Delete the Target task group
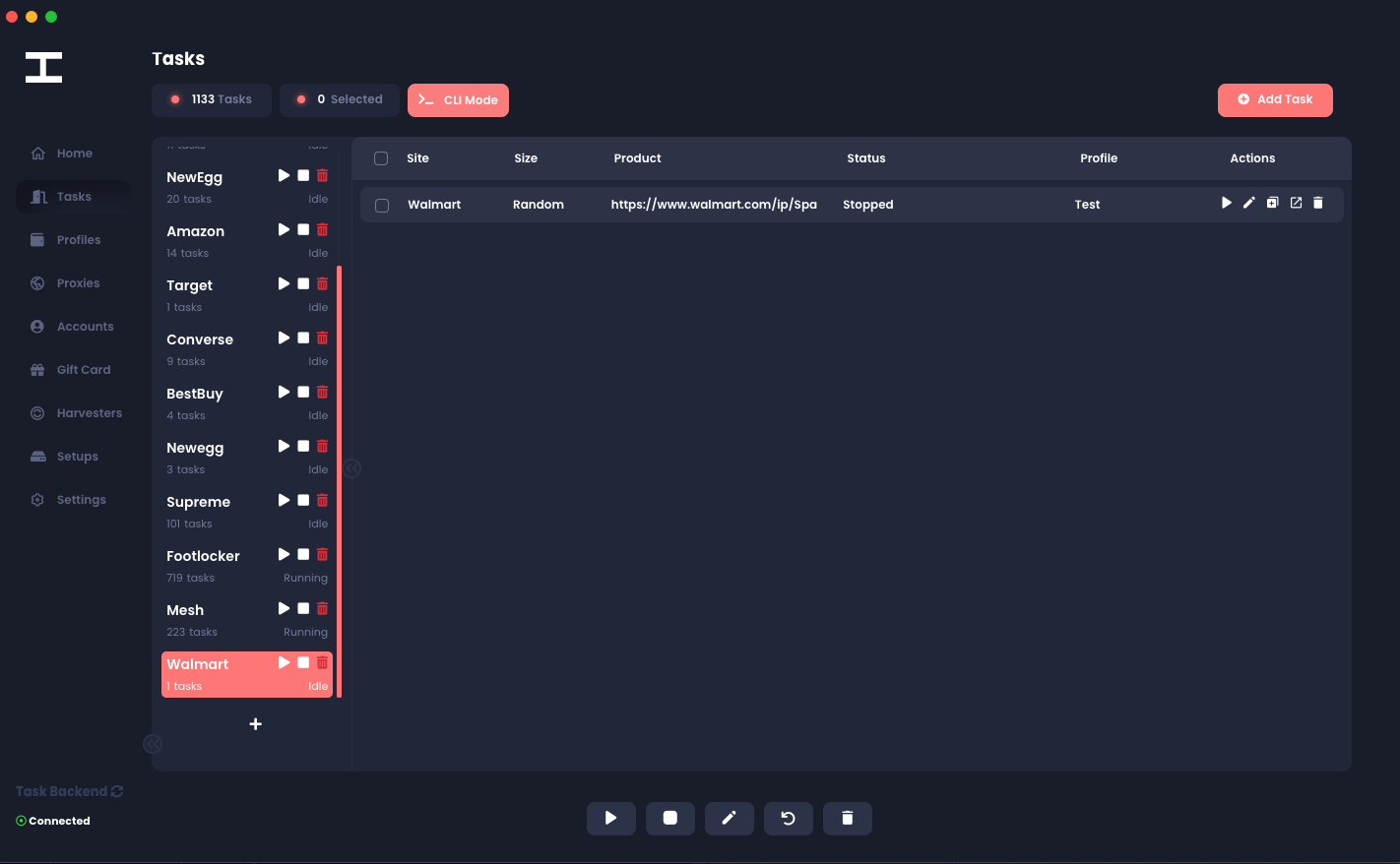 click(x=322, y=283)
